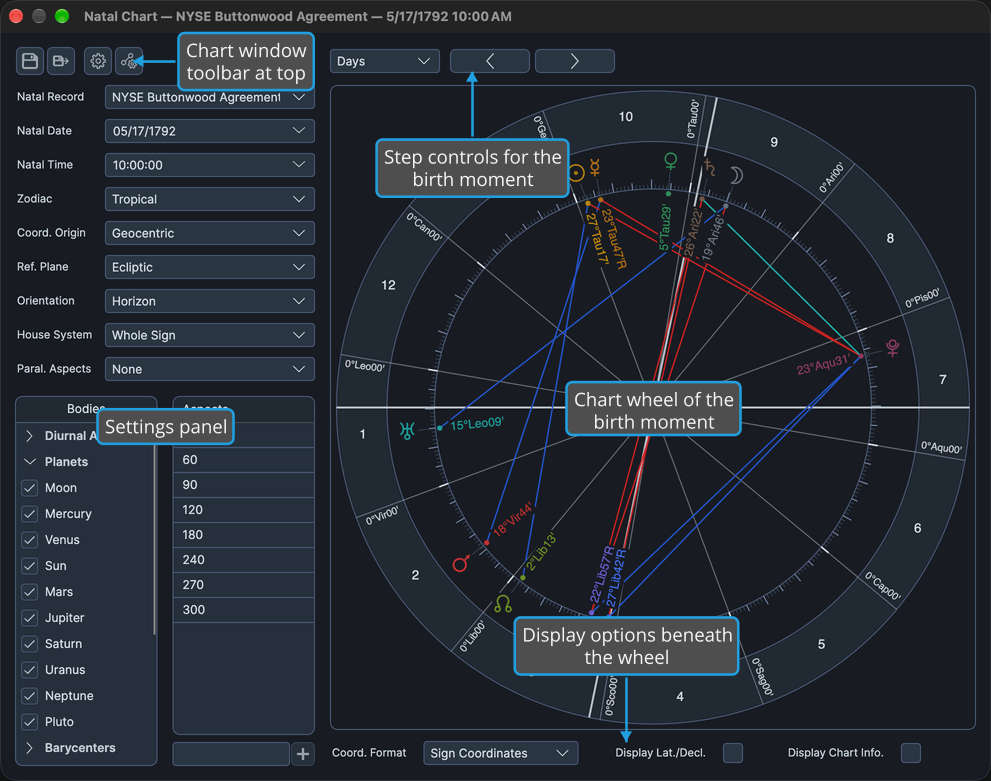Click house number 10 on the wheel
Image resolution: width=991 pixels, height=781 pixels.
(626, 117)
